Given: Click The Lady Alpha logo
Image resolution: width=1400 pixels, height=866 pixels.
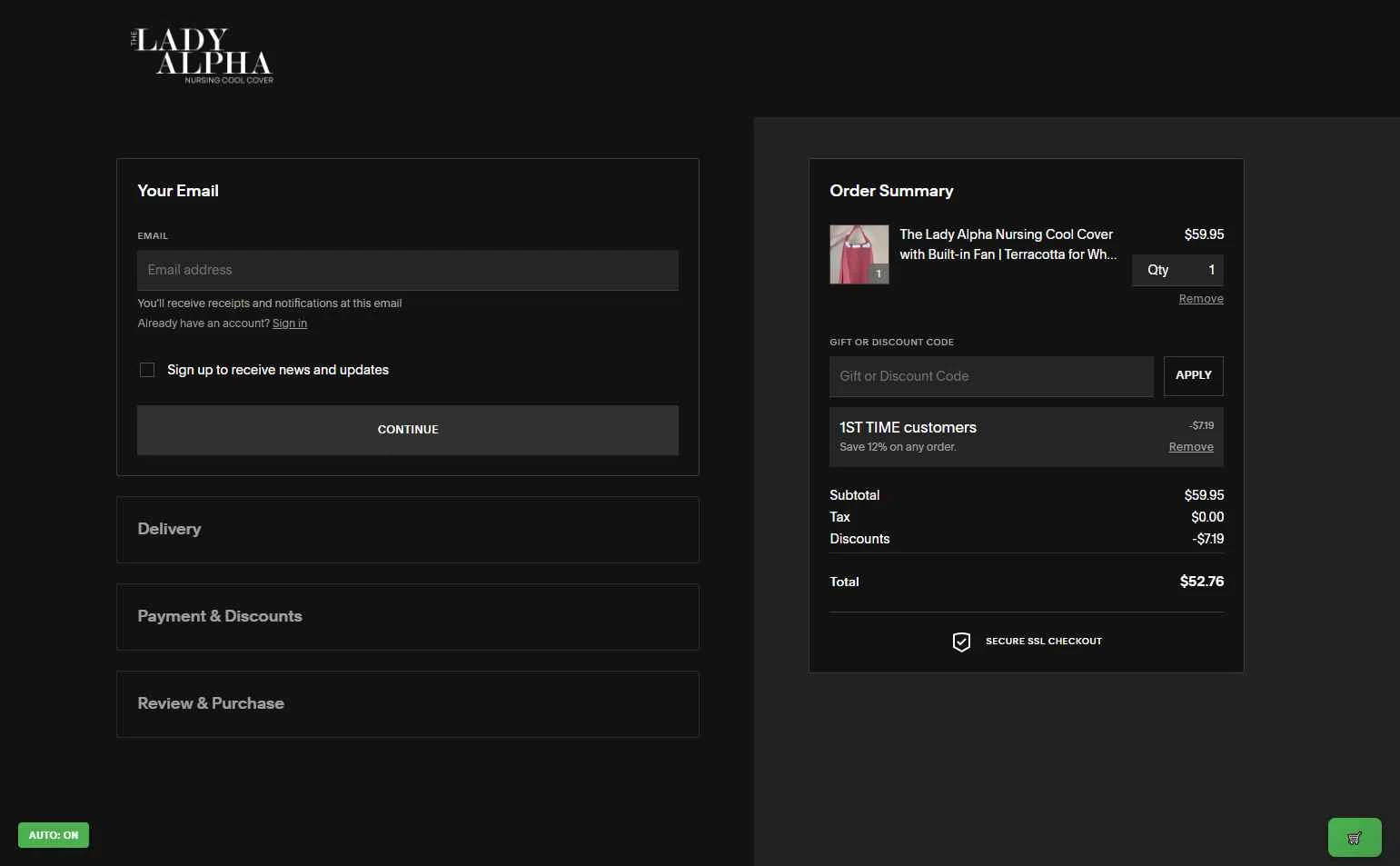Looking at the screenshot, I should point(202,55).
